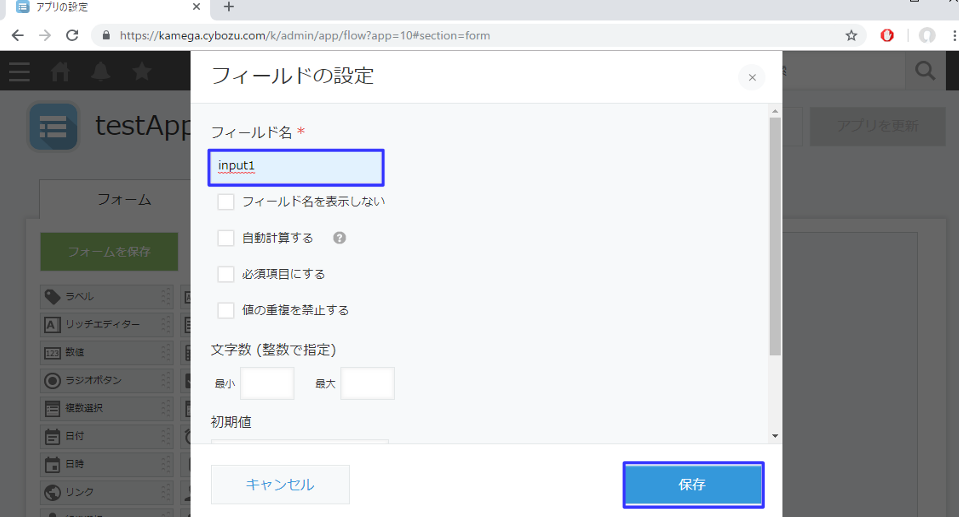Click the save form (フォームを保存) button
This screenshot has height=517, width=959.
[x=109, y=252]
